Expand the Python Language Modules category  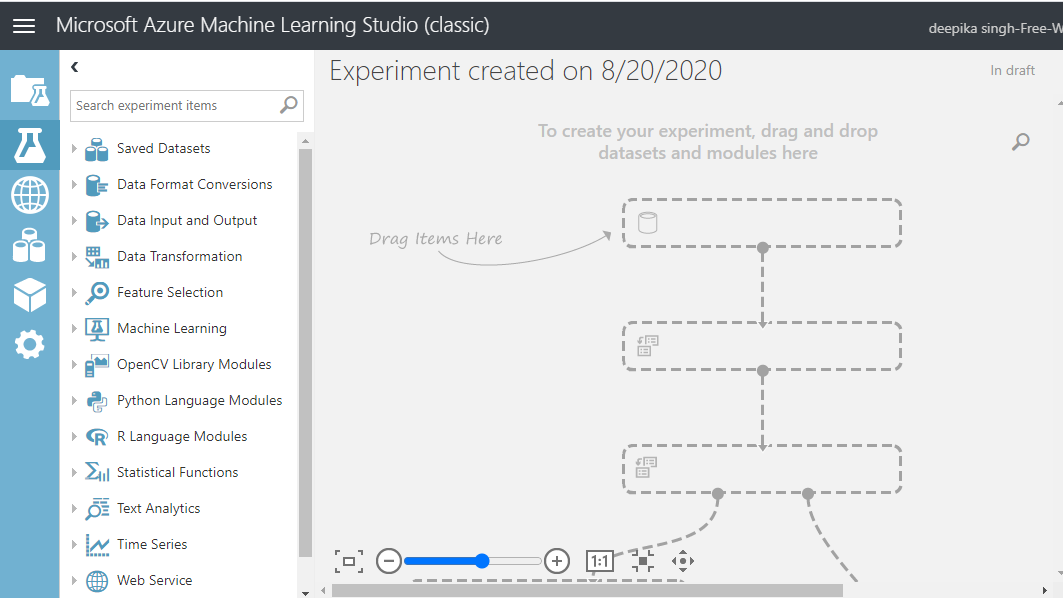point(74,400)
